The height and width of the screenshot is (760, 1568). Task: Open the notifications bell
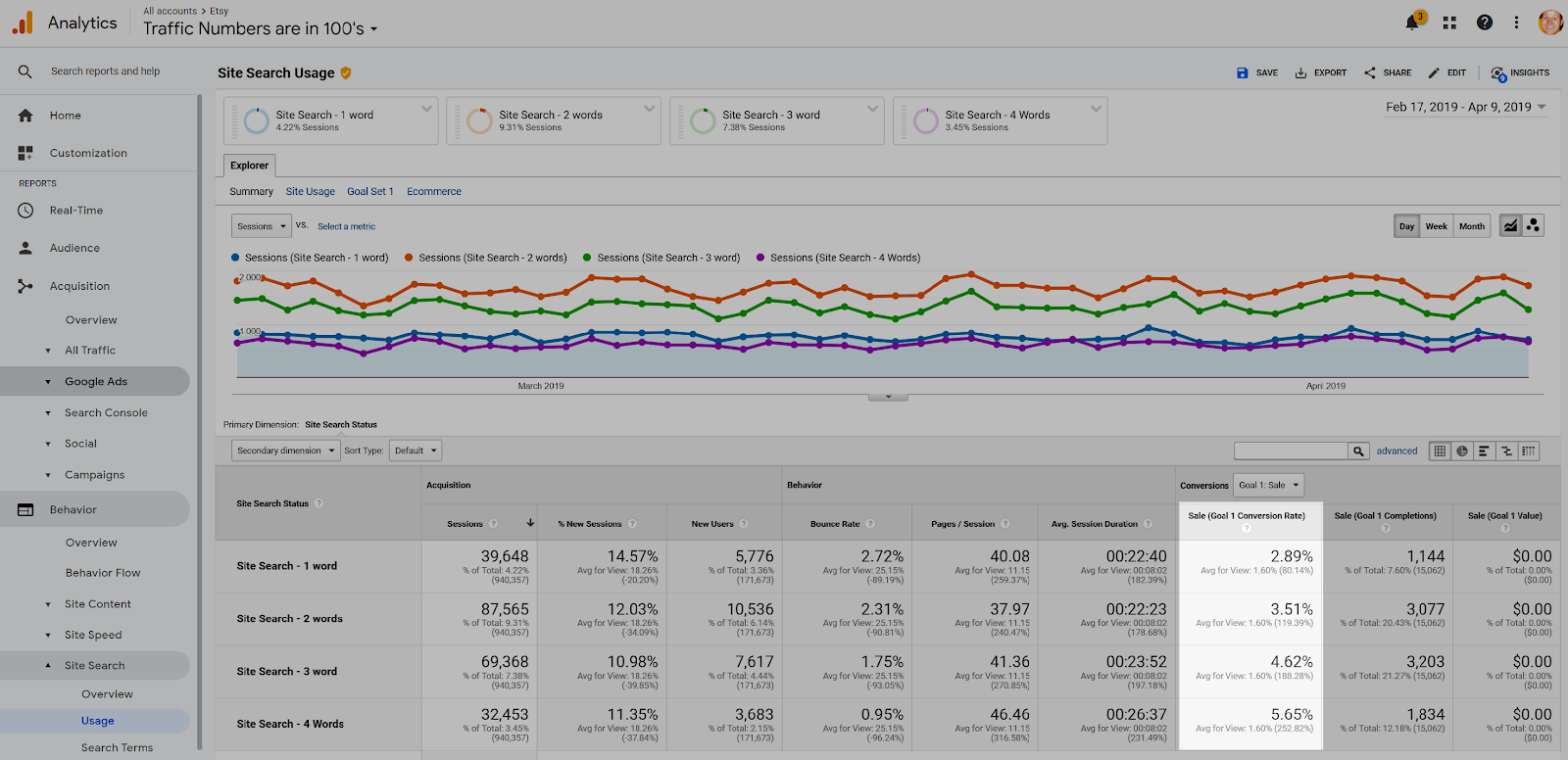click(1412, 23)
